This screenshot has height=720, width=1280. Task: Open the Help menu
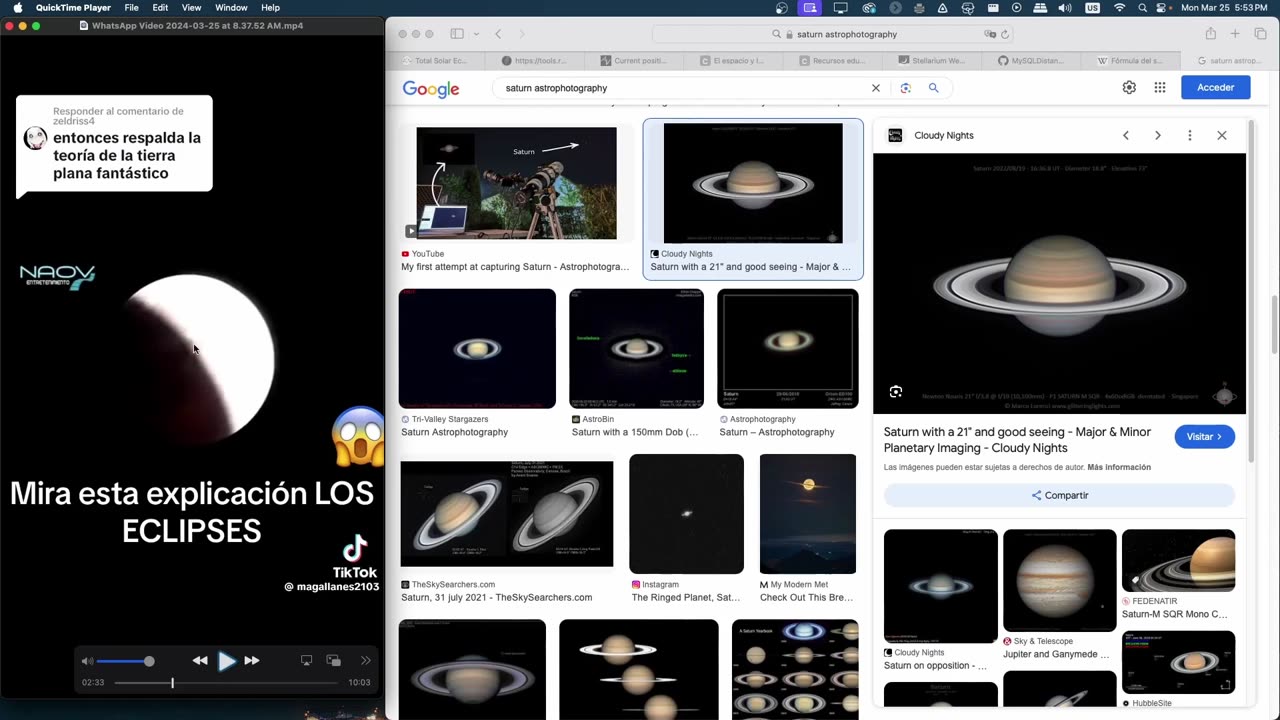(x=270, y=7)
